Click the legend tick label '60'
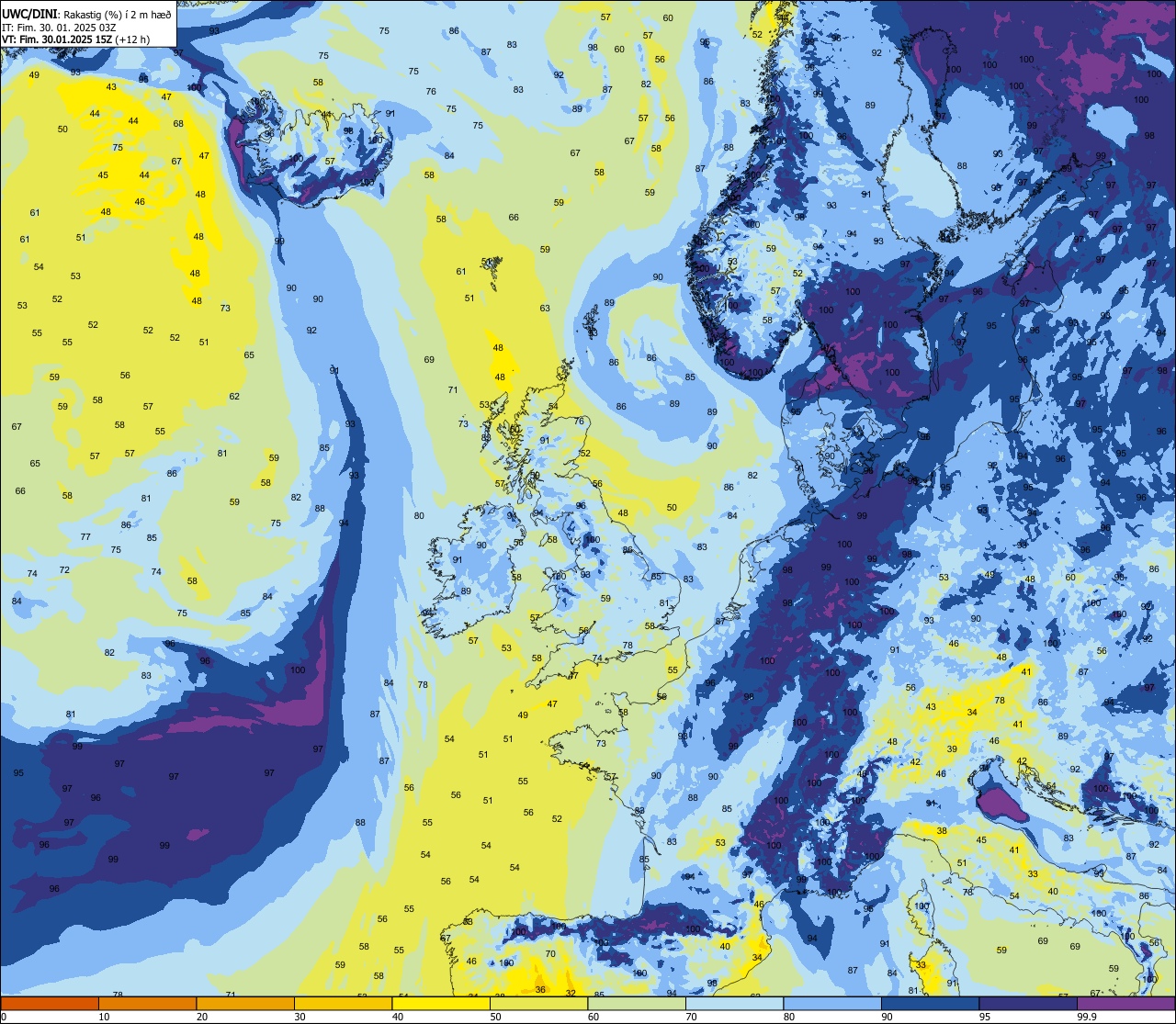Screen dimensions: 1176x1024 pos(594,1017)
